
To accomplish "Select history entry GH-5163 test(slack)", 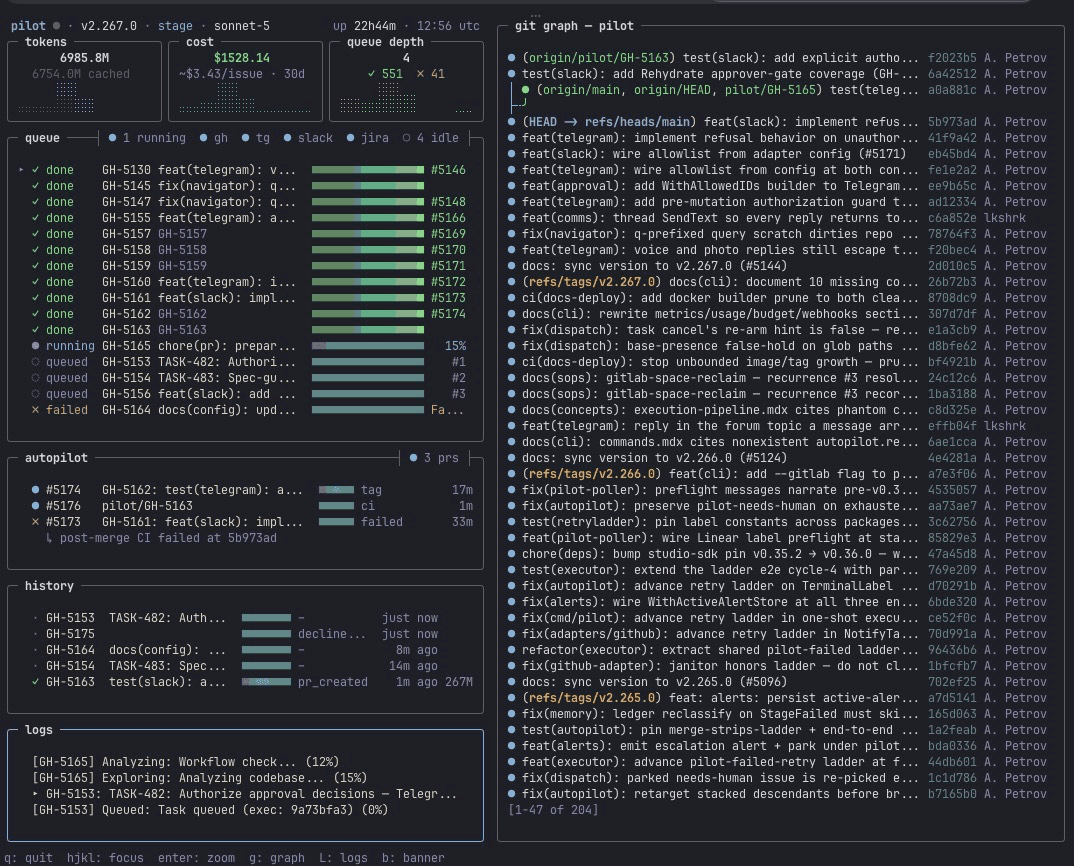I will 251,682.
